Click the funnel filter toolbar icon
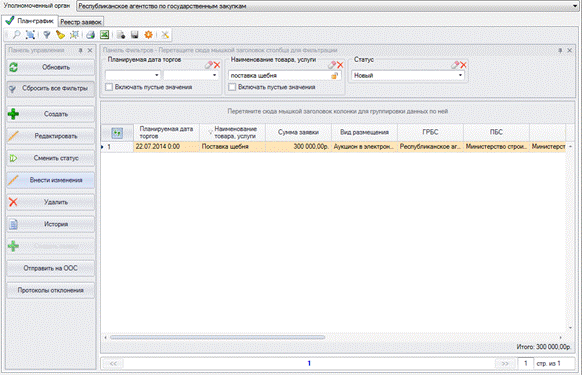Viewport: 582px width, 375px height. (47, 35)
